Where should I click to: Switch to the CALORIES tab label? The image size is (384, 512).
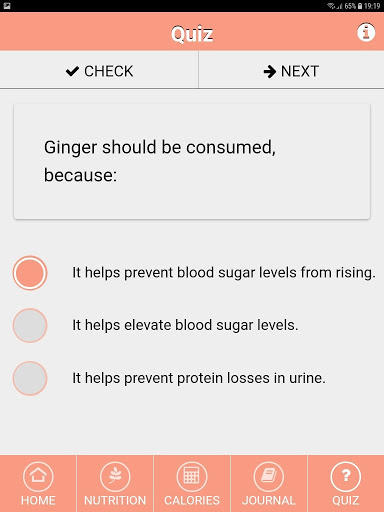point(192,500)
